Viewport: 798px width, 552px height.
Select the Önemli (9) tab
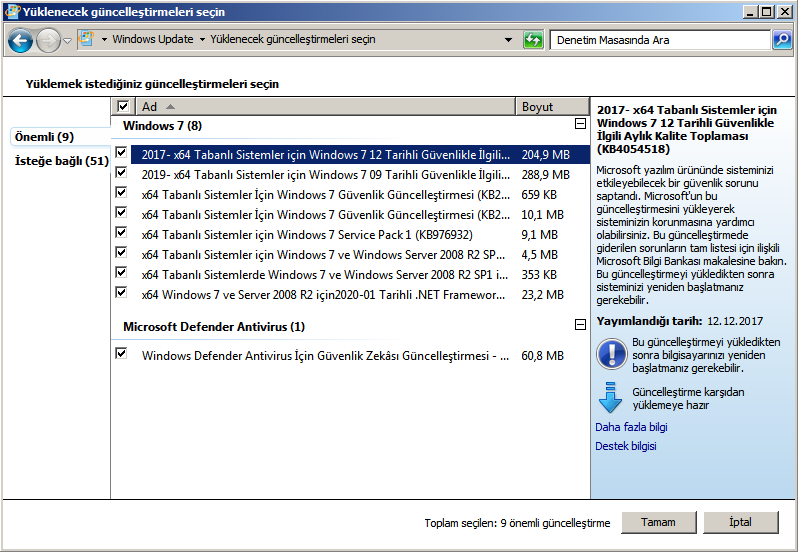coord(44,137)
